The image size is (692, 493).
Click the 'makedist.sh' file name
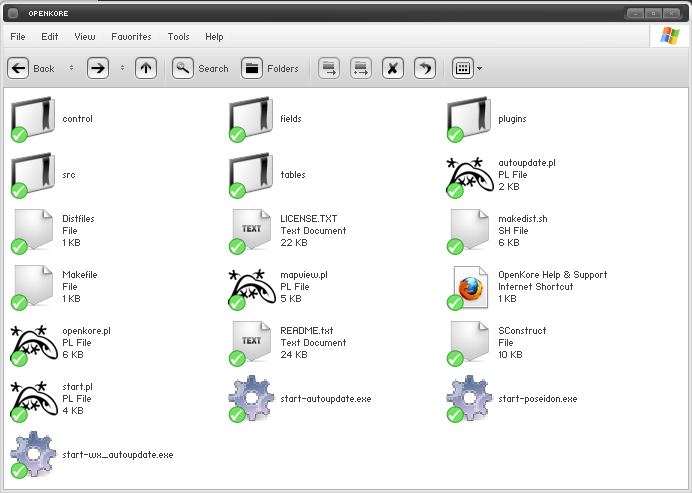(523, 219)
